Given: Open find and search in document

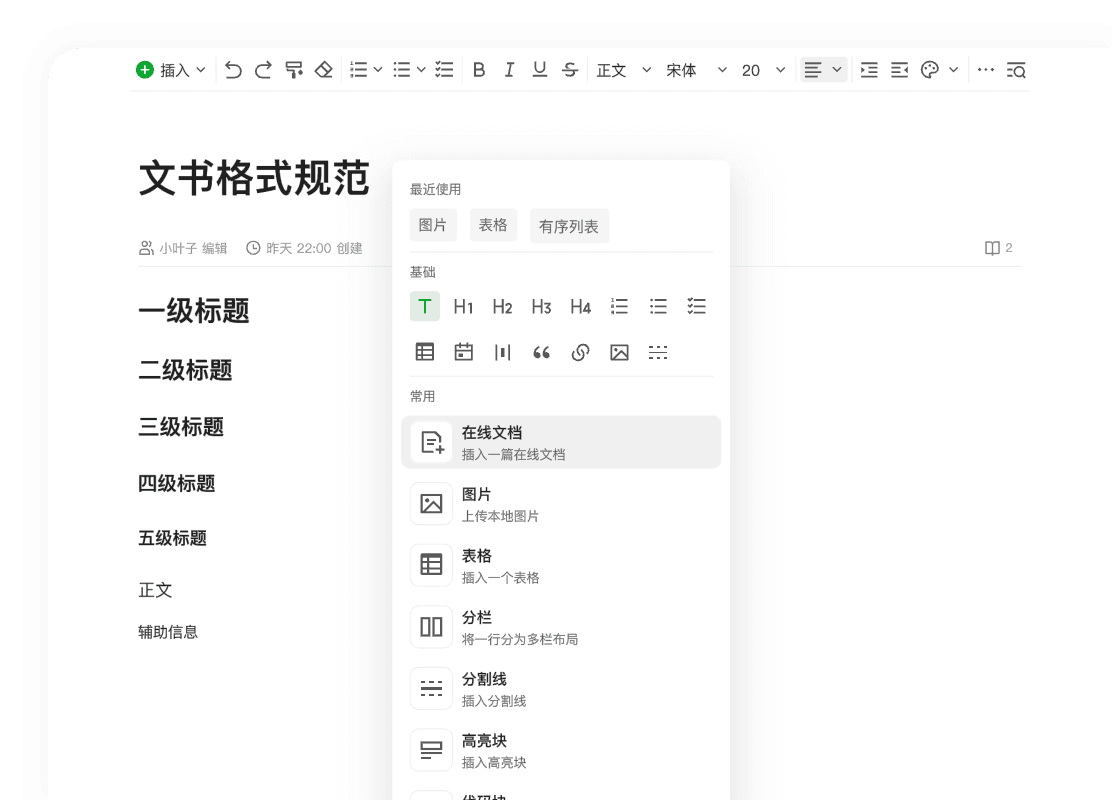Looking at the screenshot, I should coord(1016,70).
